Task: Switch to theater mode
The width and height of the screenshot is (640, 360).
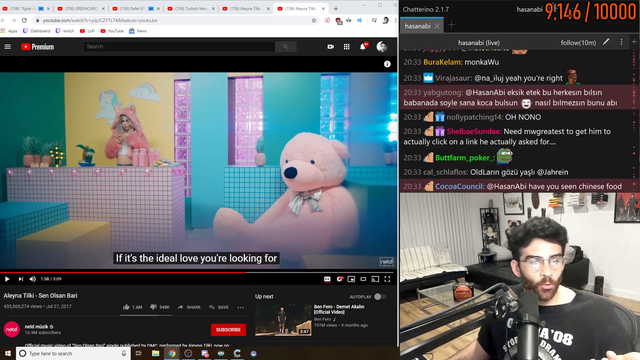Action: [x=363, y=279]
